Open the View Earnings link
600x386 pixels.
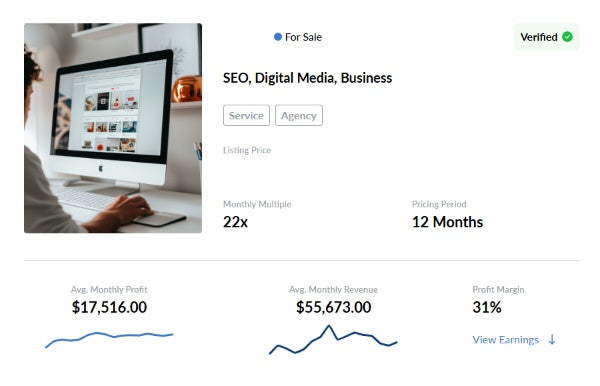point(505,340)
